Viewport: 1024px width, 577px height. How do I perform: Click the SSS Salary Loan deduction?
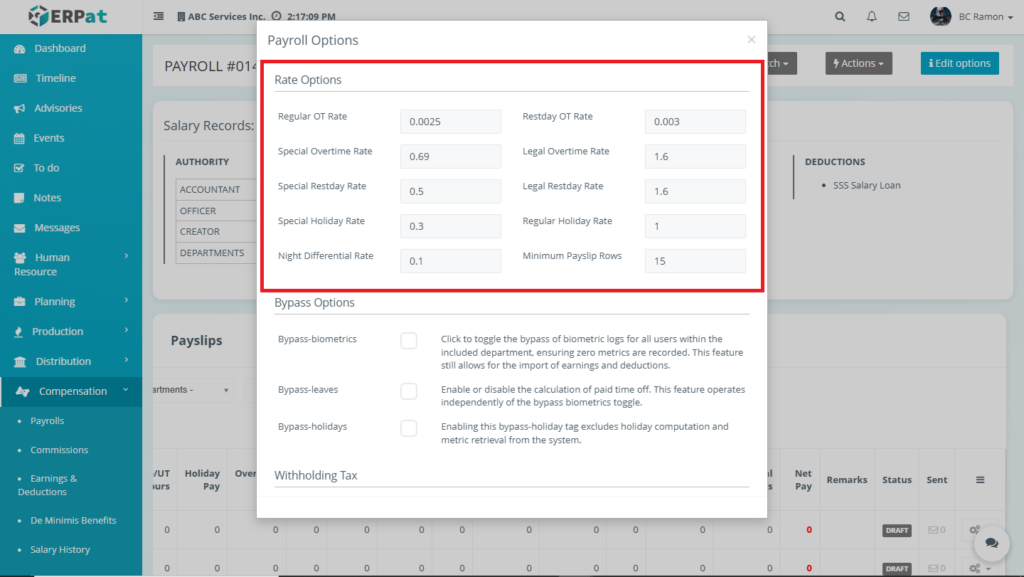click(x=867, y=185)
